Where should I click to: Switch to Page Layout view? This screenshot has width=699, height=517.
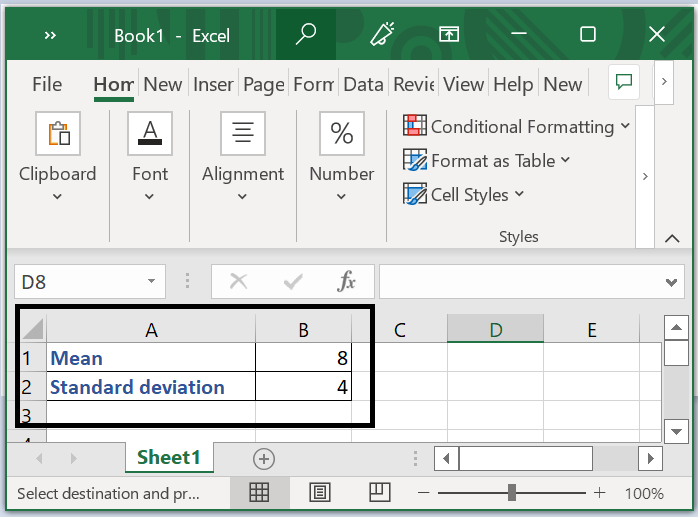pyautogui.click(x=320, y=492)
